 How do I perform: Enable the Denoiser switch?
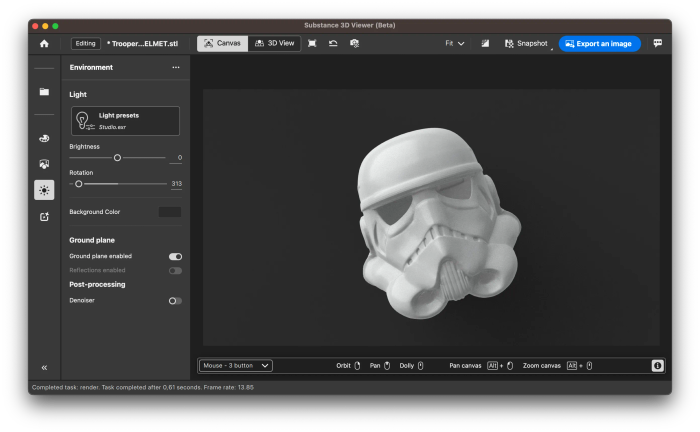pyautogui.click(x=175, y=301)
